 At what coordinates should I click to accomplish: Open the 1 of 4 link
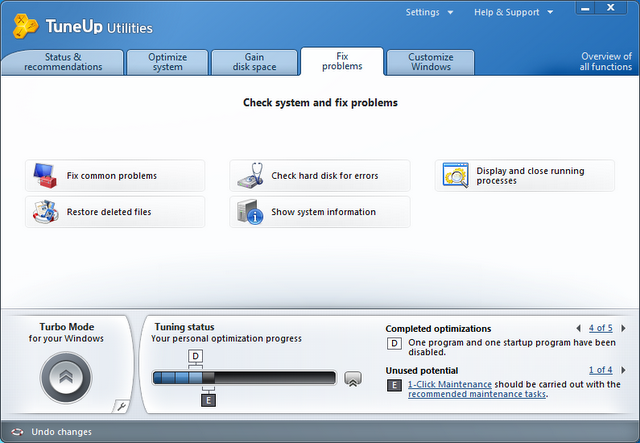(600, 370)
